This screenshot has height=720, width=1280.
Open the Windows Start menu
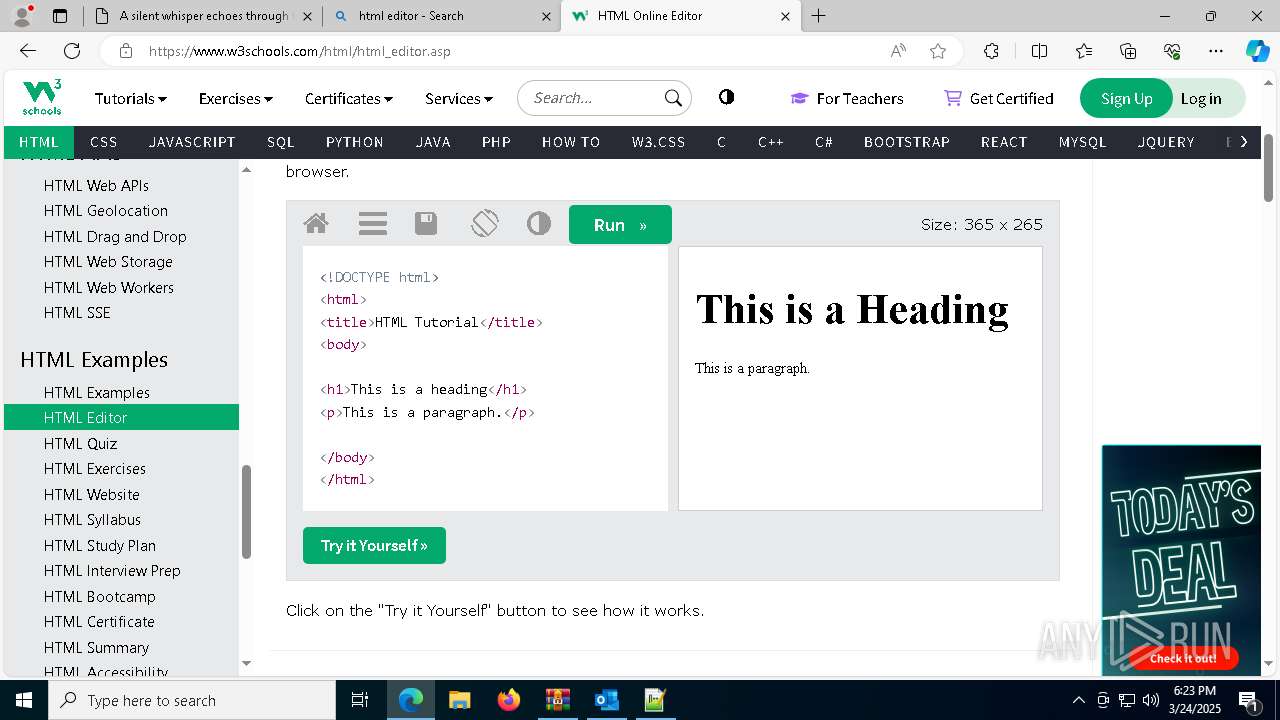tap(23, 700)
